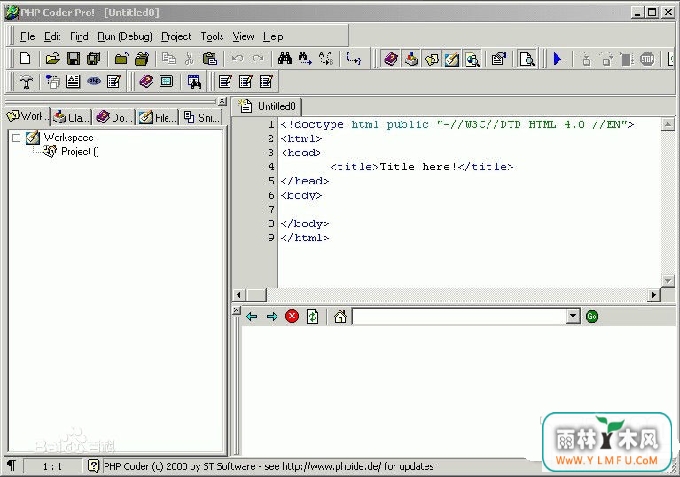Click the disabled Cut scissors icon

tap(189, 58)
